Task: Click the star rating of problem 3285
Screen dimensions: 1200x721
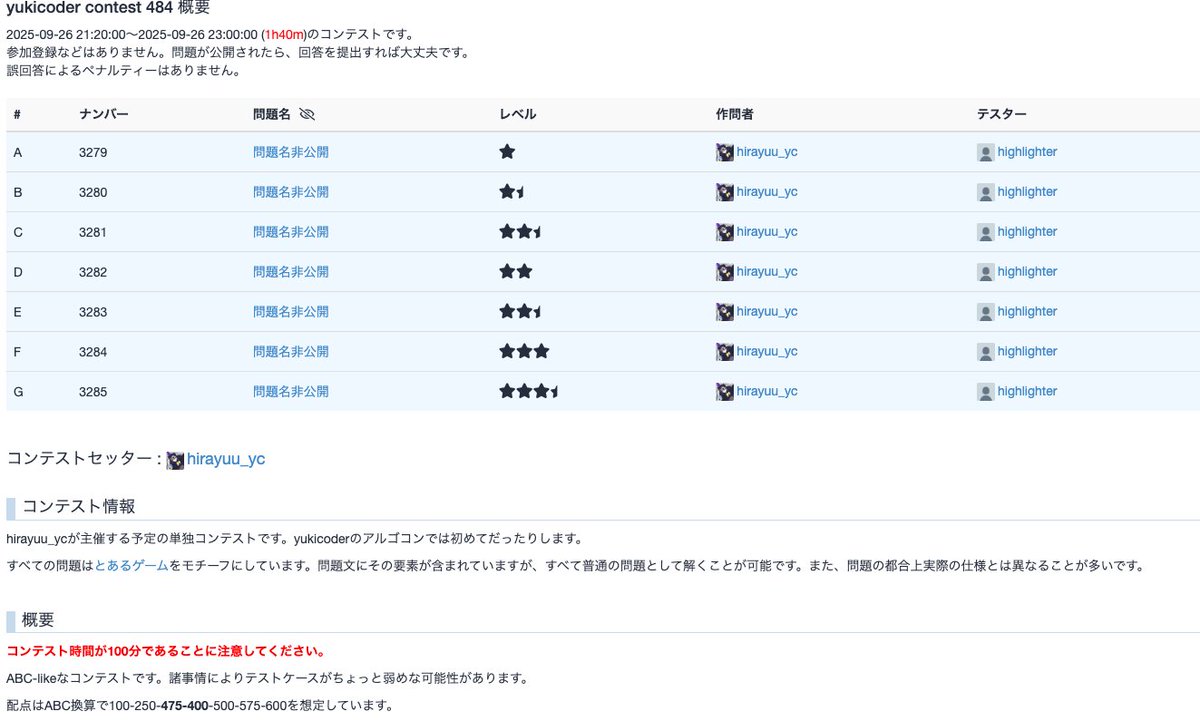Action: [529, 392]
